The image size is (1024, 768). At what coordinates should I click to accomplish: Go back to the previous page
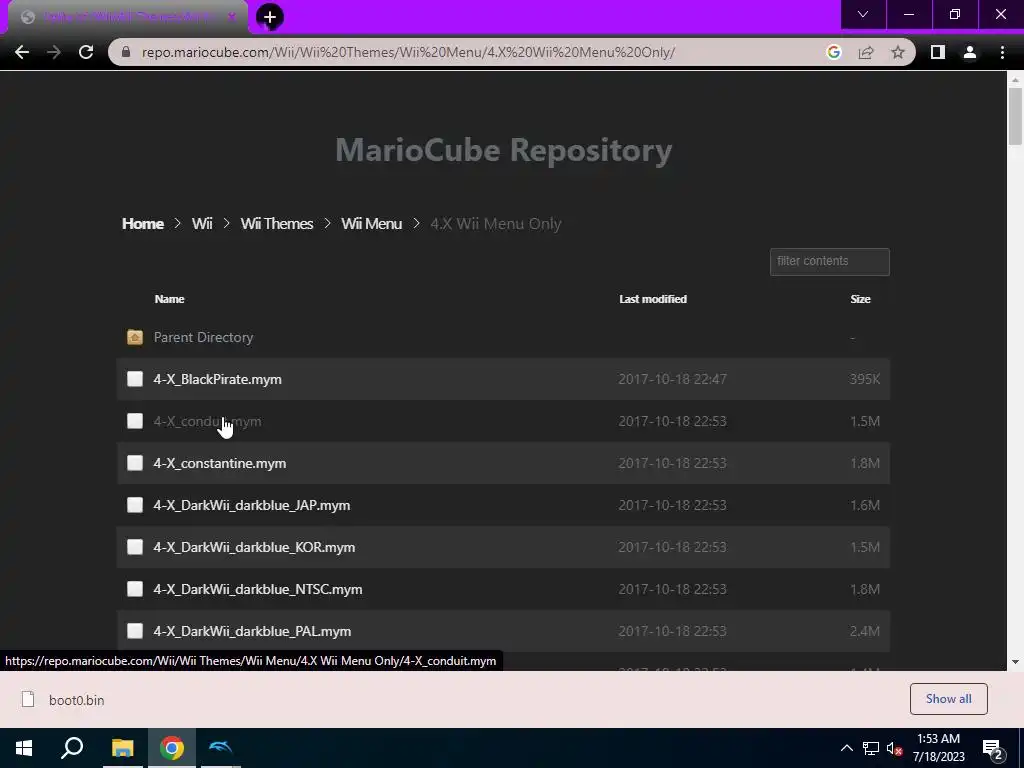pyautogui.click(x=22, y=52)
